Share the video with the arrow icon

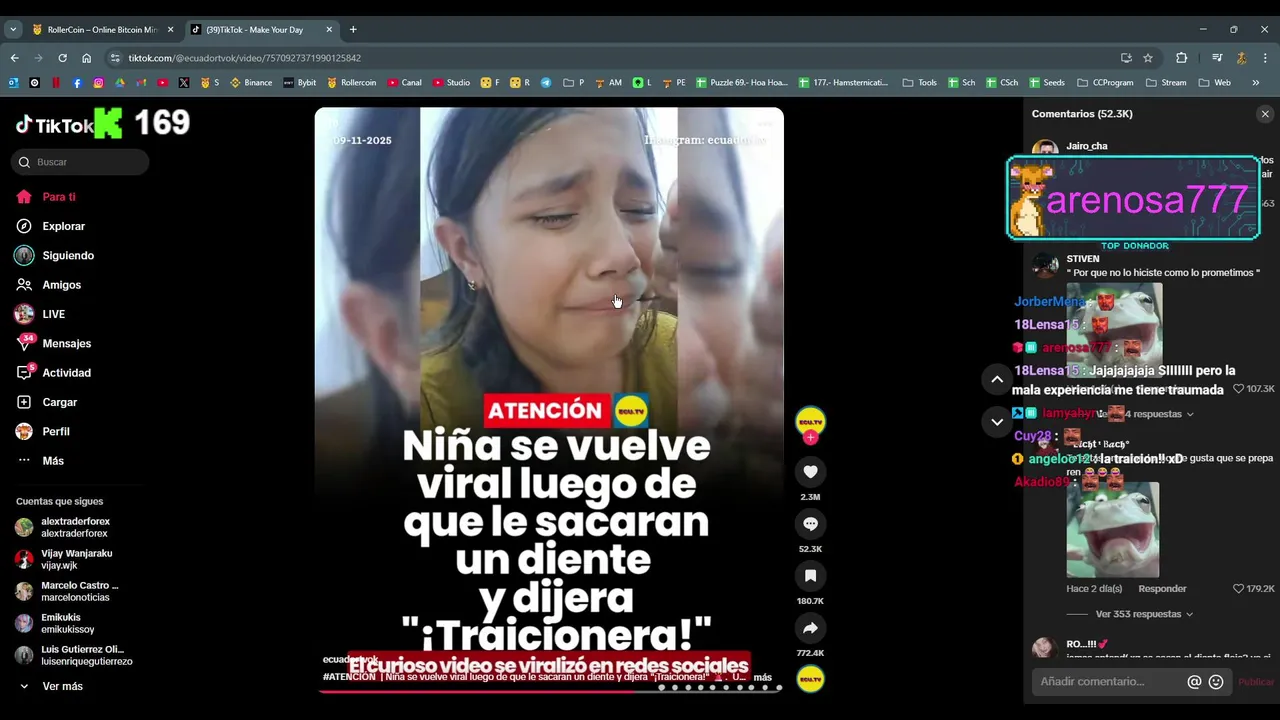click(810, 628)
